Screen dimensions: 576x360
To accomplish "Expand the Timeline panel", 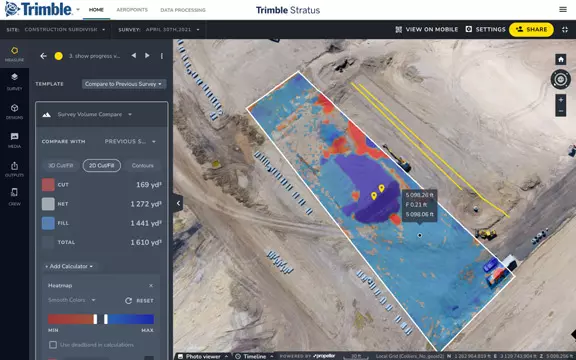I will click(x=254, y=356).
